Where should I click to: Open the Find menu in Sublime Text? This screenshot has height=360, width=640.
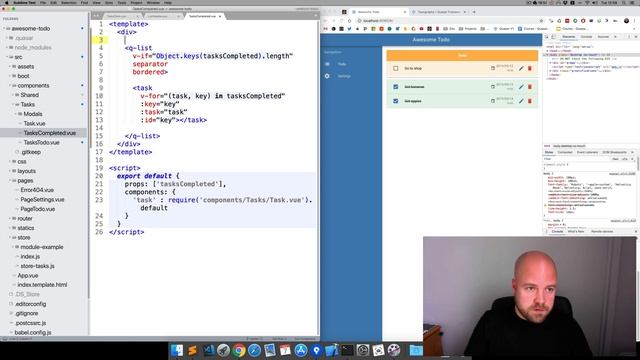[84, 2]
